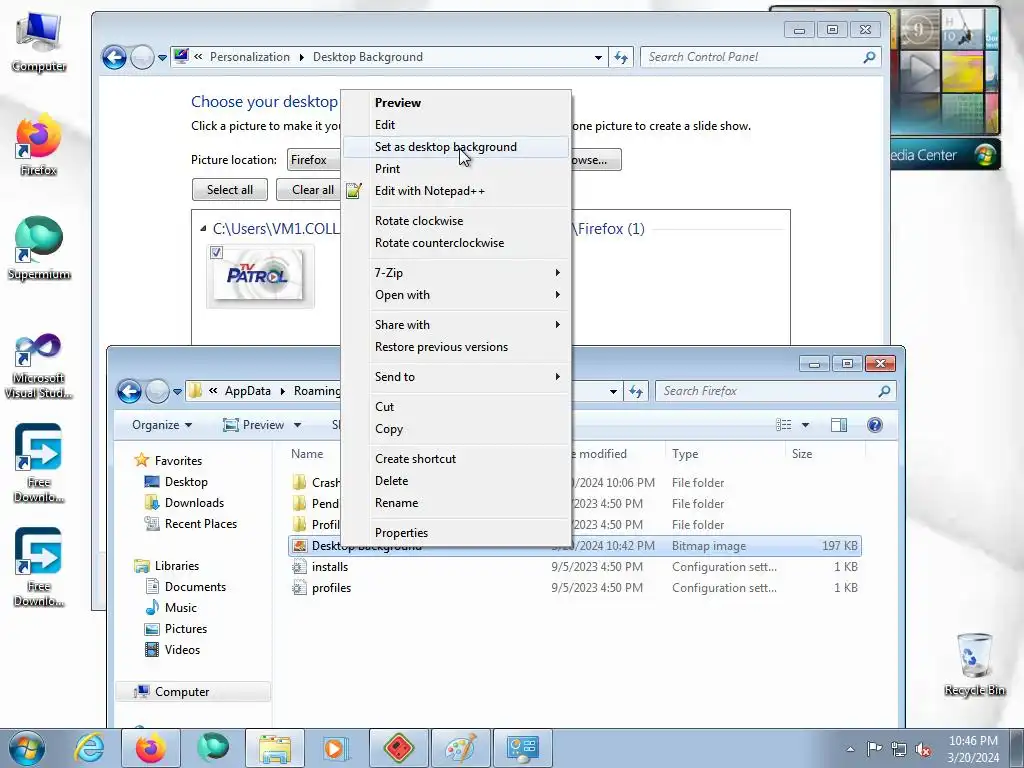Choose Edit with Notepad++ from the context menu
The image size is (1024, 768).
pos(455,191)
